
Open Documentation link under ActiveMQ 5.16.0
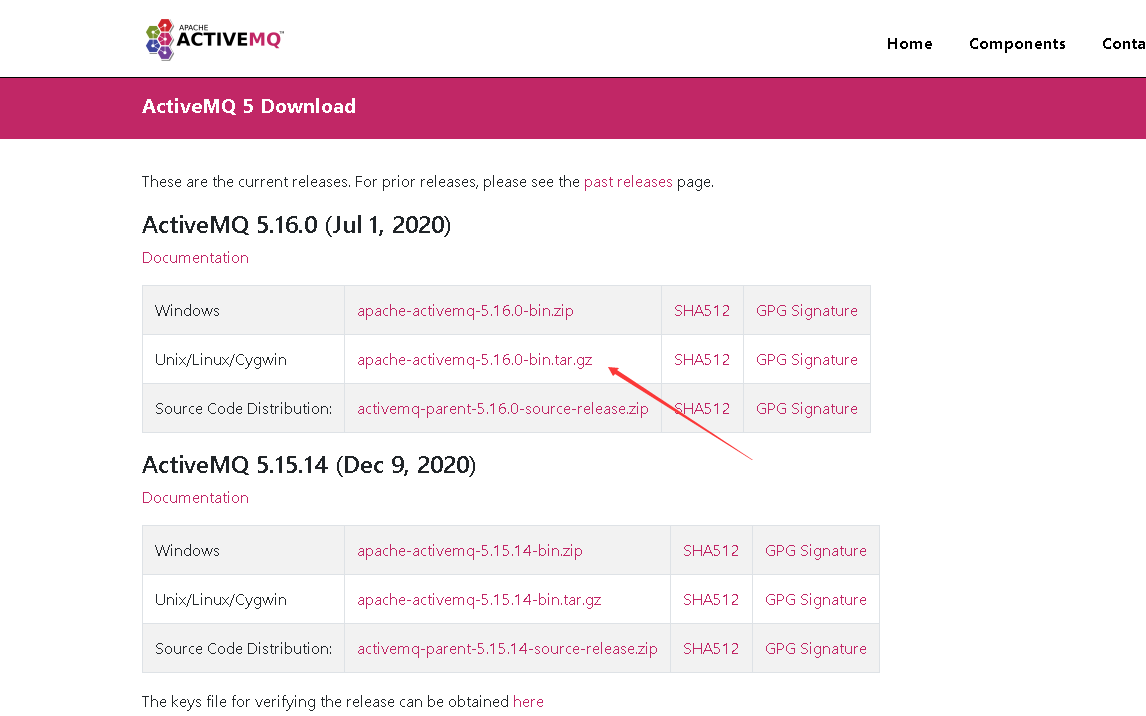point(195,257)
